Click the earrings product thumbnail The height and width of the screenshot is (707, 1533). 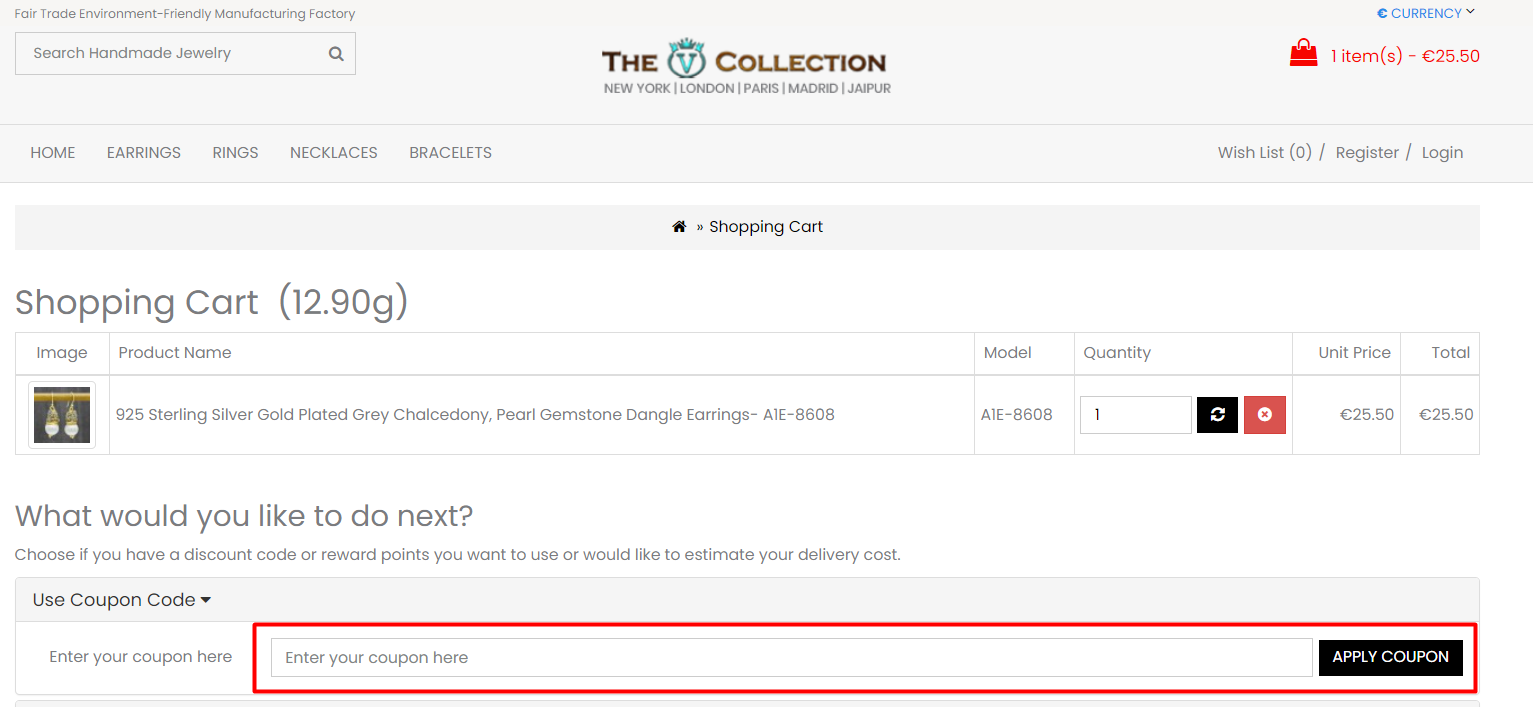[x=61, y=414]
